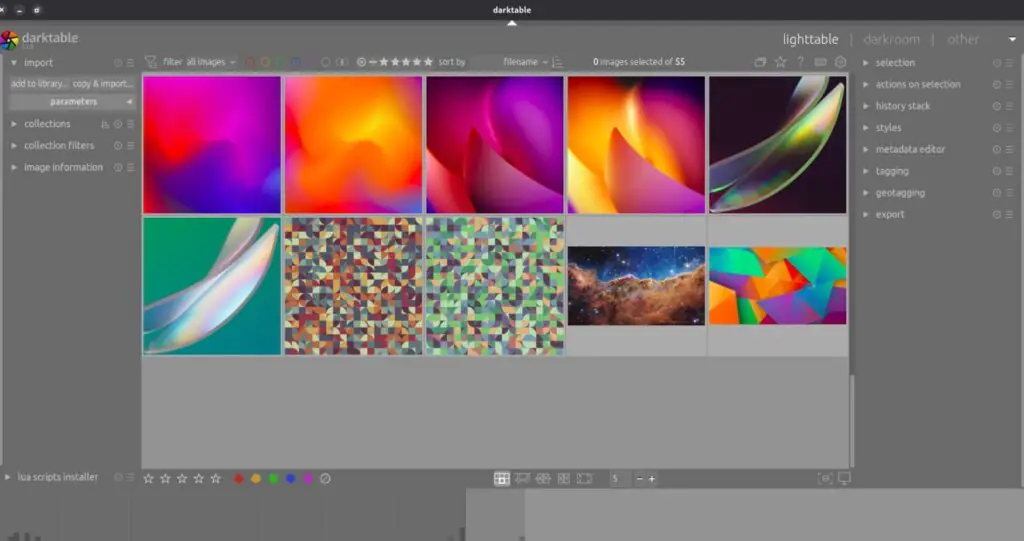Image resolution: width=1024 pixels, height=541 pixels.
Task: Click the rejected filter circle-x icon
Action: tap(361, 62)
